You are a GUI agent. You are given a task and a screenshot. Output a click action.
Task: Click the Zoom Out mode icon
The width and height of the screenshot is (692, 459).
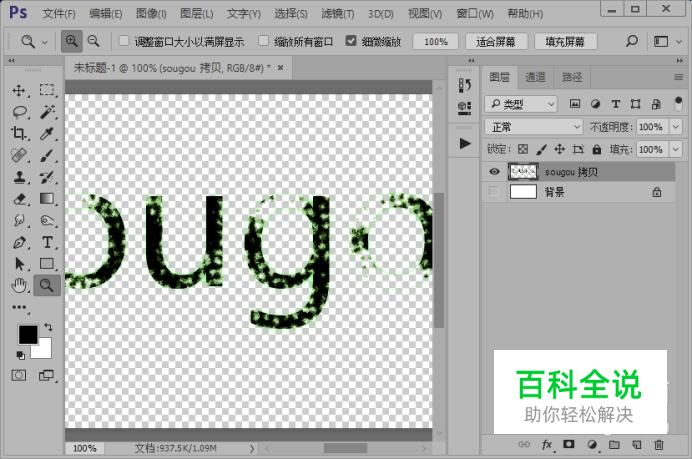pos(93,41)
